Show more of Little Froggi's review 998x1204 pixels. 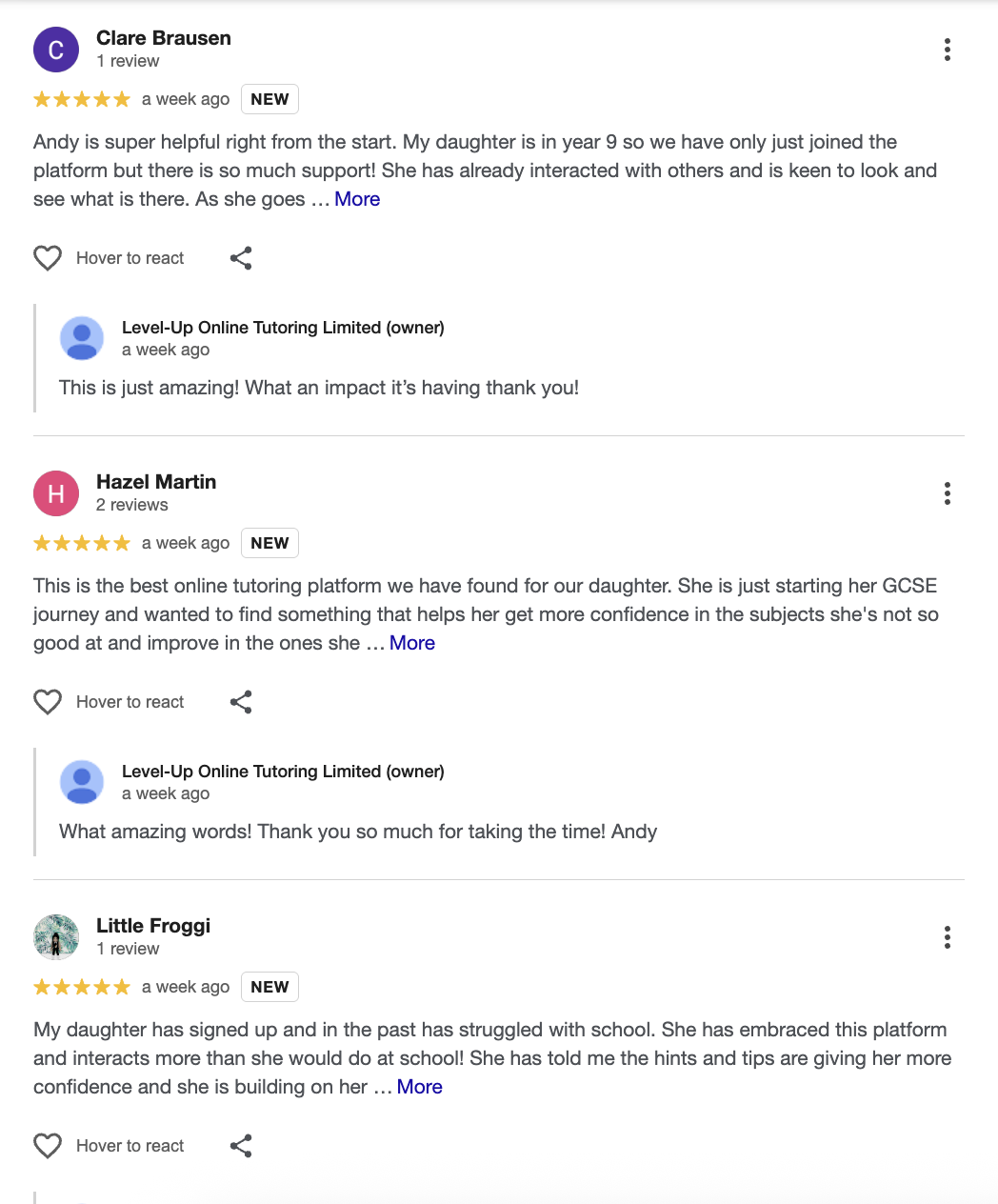point(420,1087)
